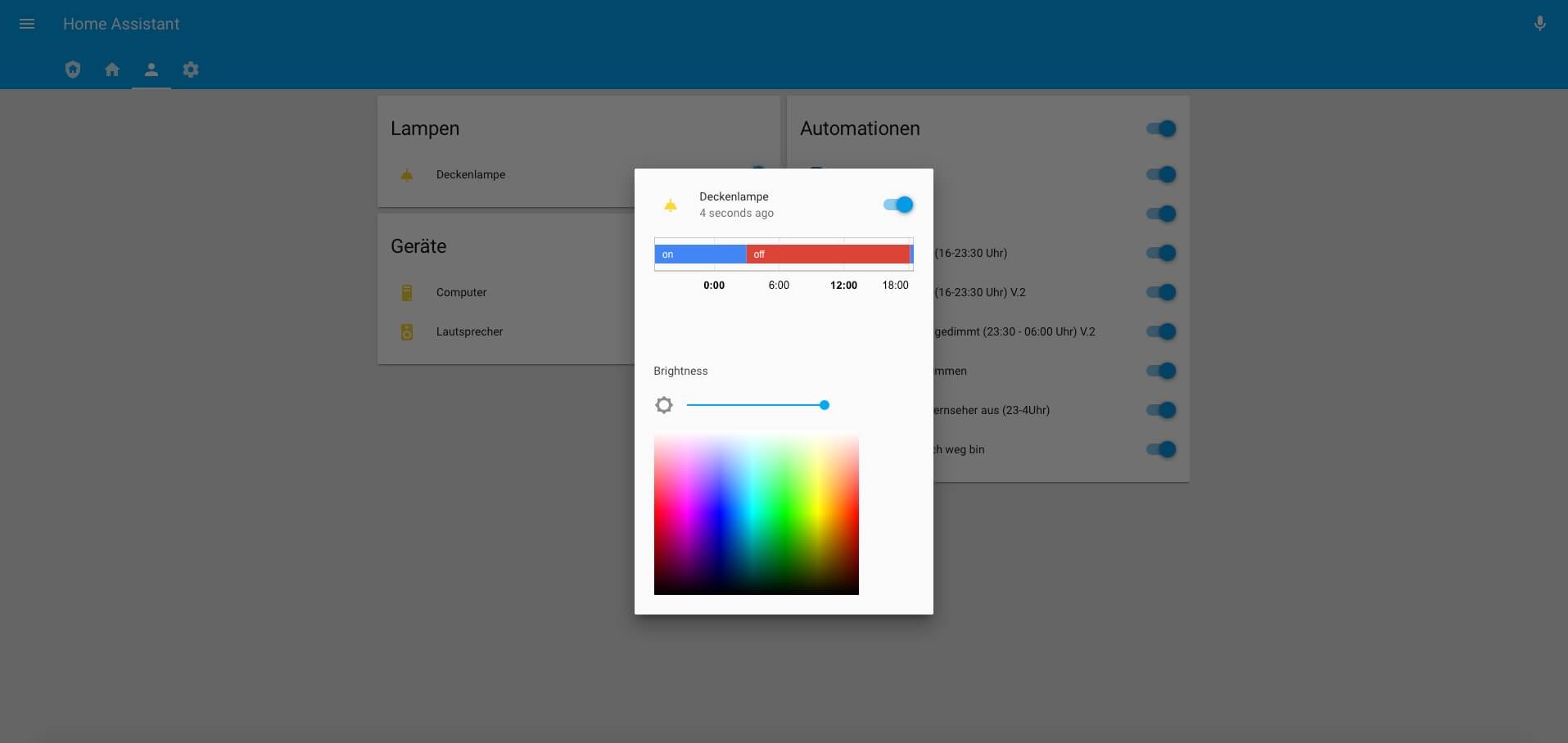Click the blue 'on' history segment
The height and width of the screenshot is (743, 1568).
pyautogui.click(x=700, y=254)
